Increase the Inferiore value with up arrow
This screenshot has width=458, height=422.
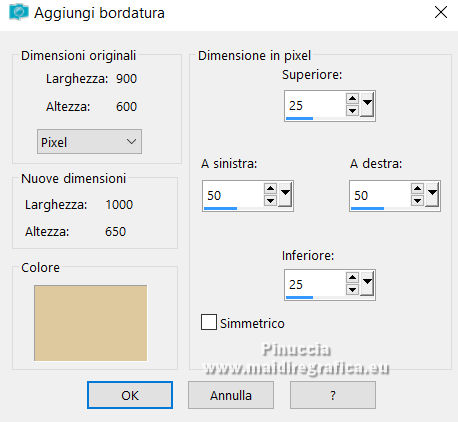tap(352, 278)
